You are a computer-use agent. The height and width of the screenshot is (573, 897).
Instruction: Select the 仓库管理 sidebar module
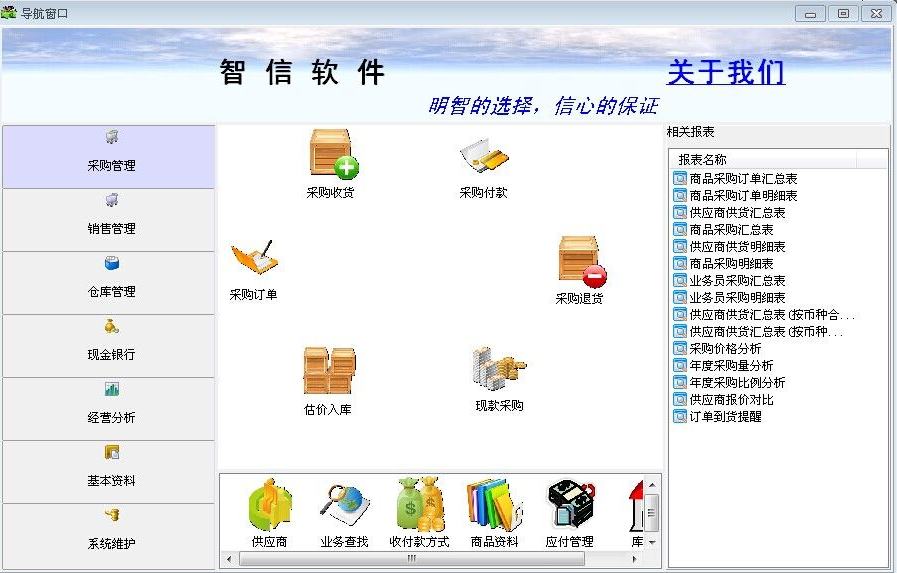[x=109, y=283]
